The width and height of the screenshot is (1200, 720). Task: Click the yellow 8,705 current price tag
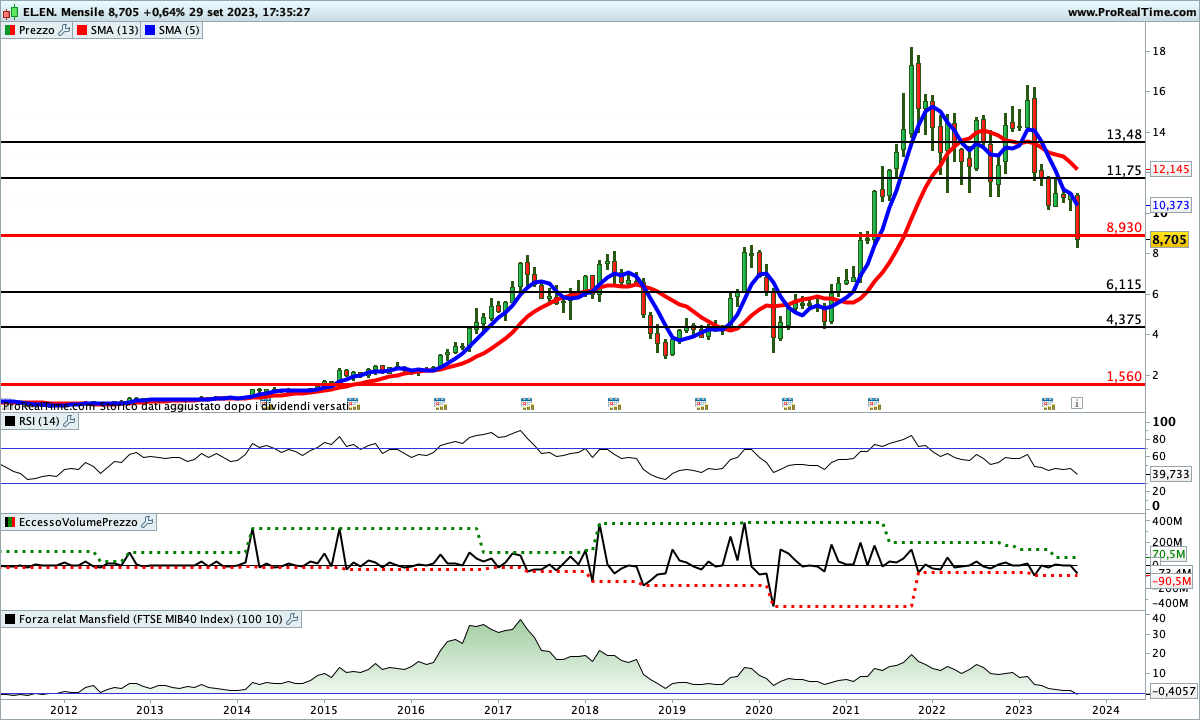1169,240
